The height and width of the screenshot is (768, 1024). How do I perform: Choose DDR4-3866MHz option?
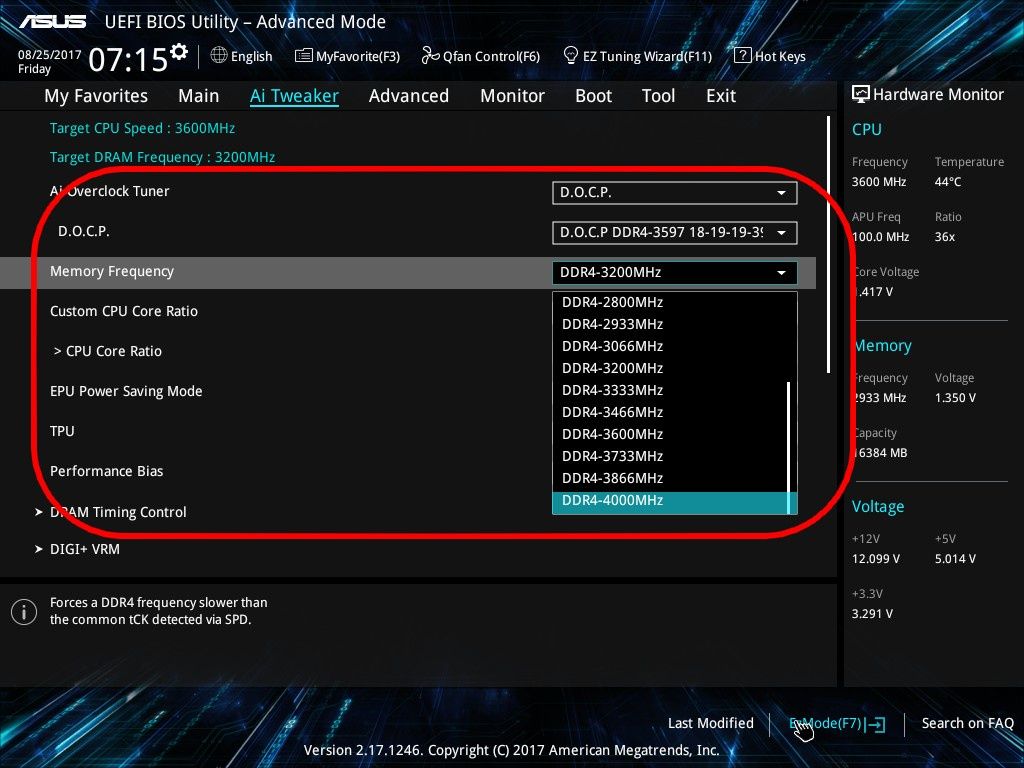click(671, 479)
